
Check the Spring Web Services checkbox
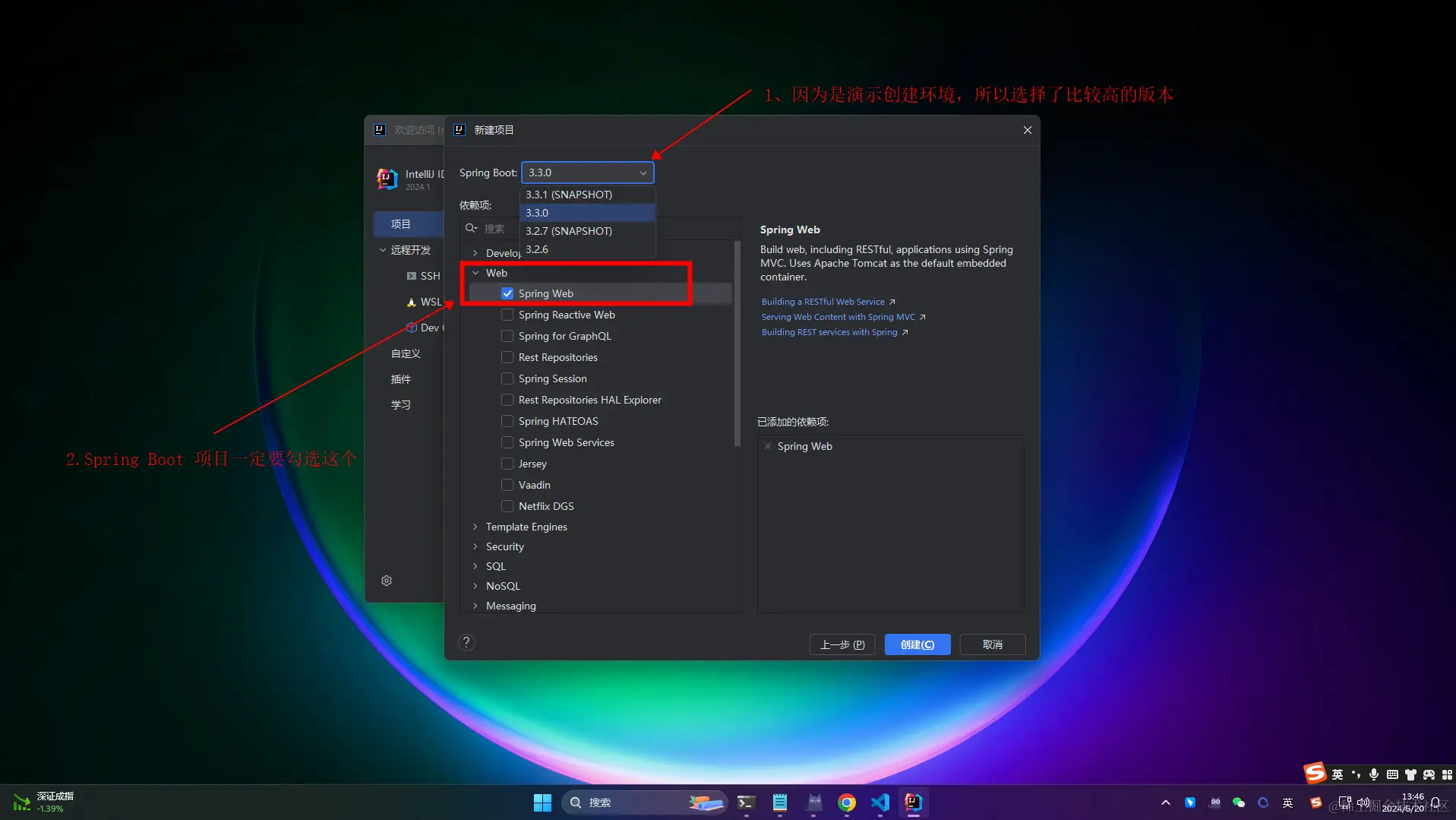(507, 442)
